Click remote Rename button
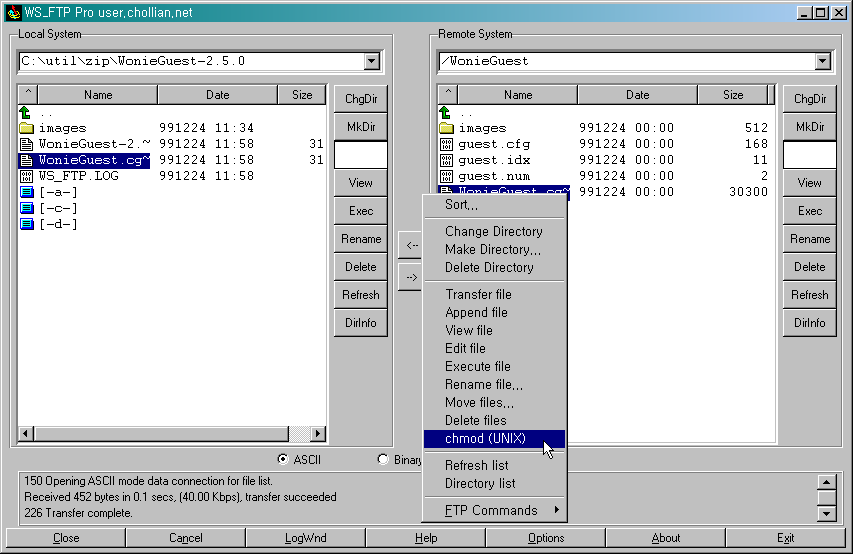The width and height of the screenshot is (853, 554). point(809,239)
